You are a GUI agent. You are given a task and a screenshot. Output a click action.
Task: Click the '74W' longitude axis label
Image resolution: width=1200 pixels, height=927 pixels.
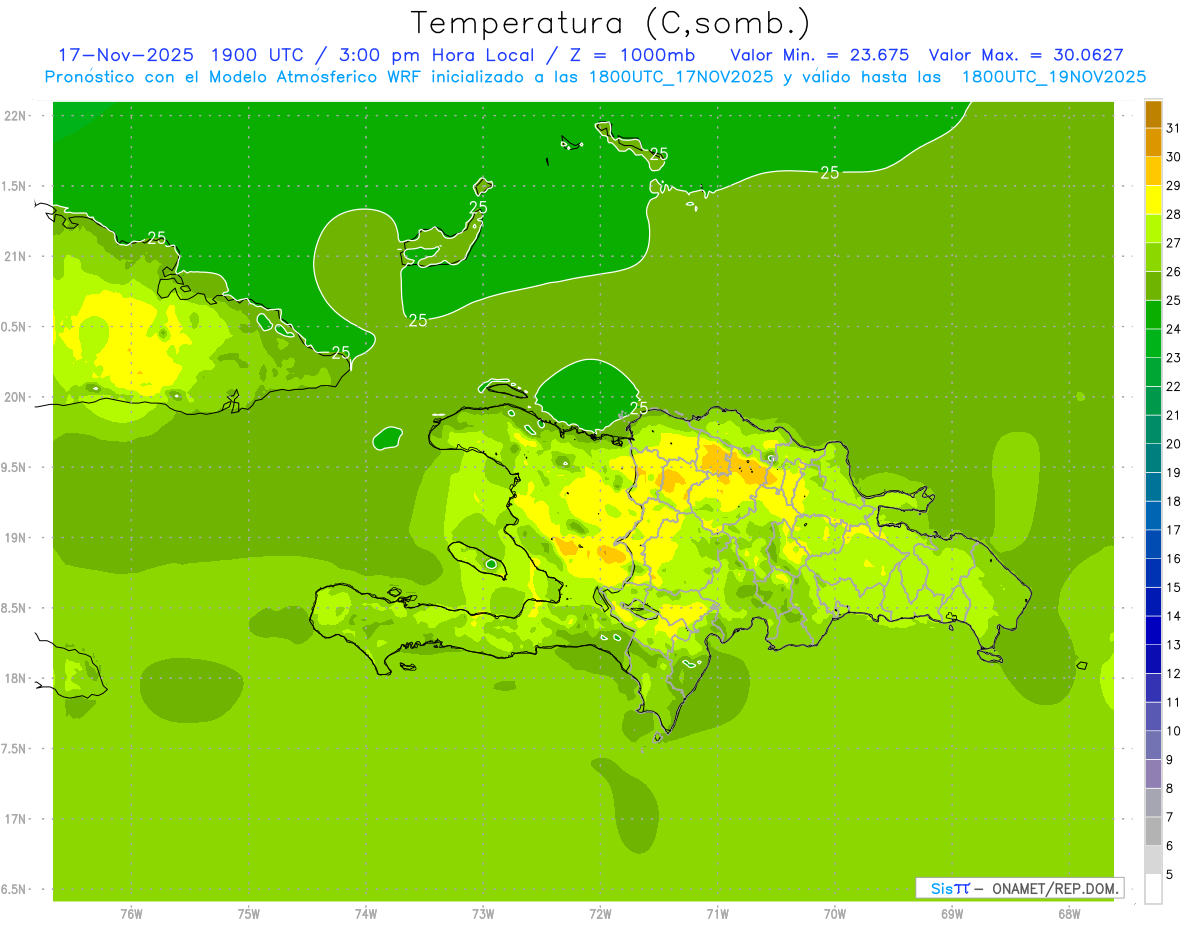click(366, 914)
